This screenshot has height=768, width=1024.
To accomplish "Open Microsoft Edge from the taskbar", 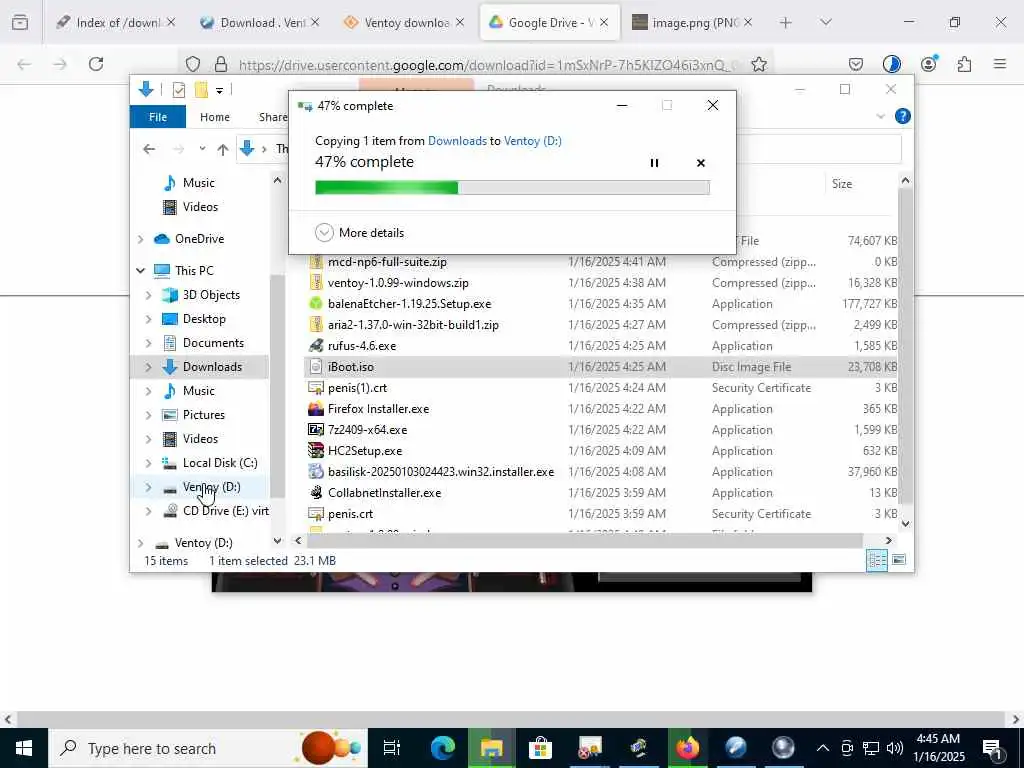I will [443, 748].
